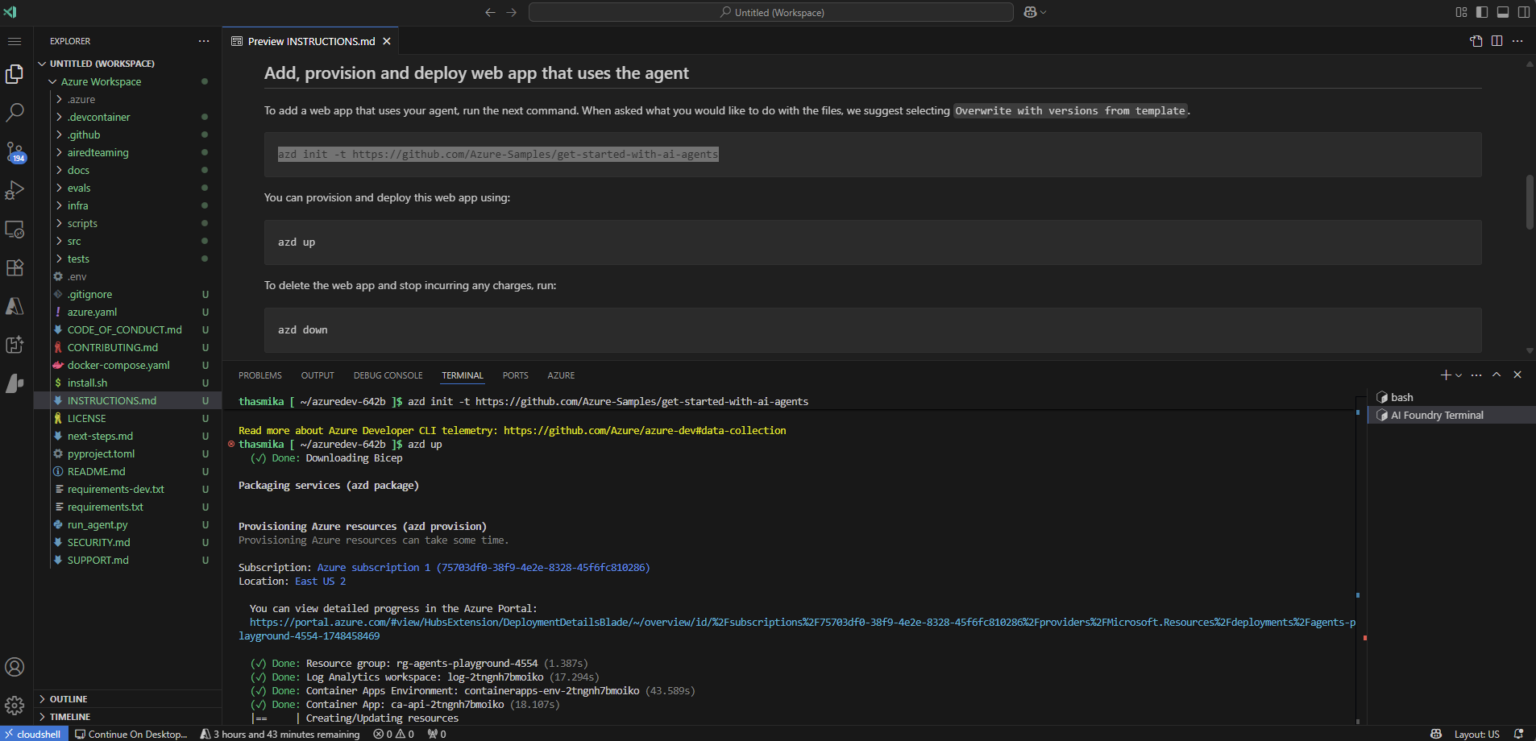Image resolution: width=1536 pixels, height=741 pixels.
Task: Switch to the PROBLEMS tab
Action: click(x=259, y=375)
